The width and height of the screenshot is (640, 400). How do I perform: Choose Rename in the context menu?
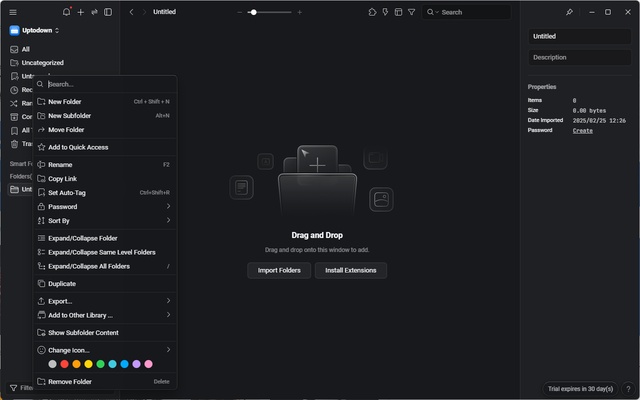pyautogui.click(x=105, y=164)
